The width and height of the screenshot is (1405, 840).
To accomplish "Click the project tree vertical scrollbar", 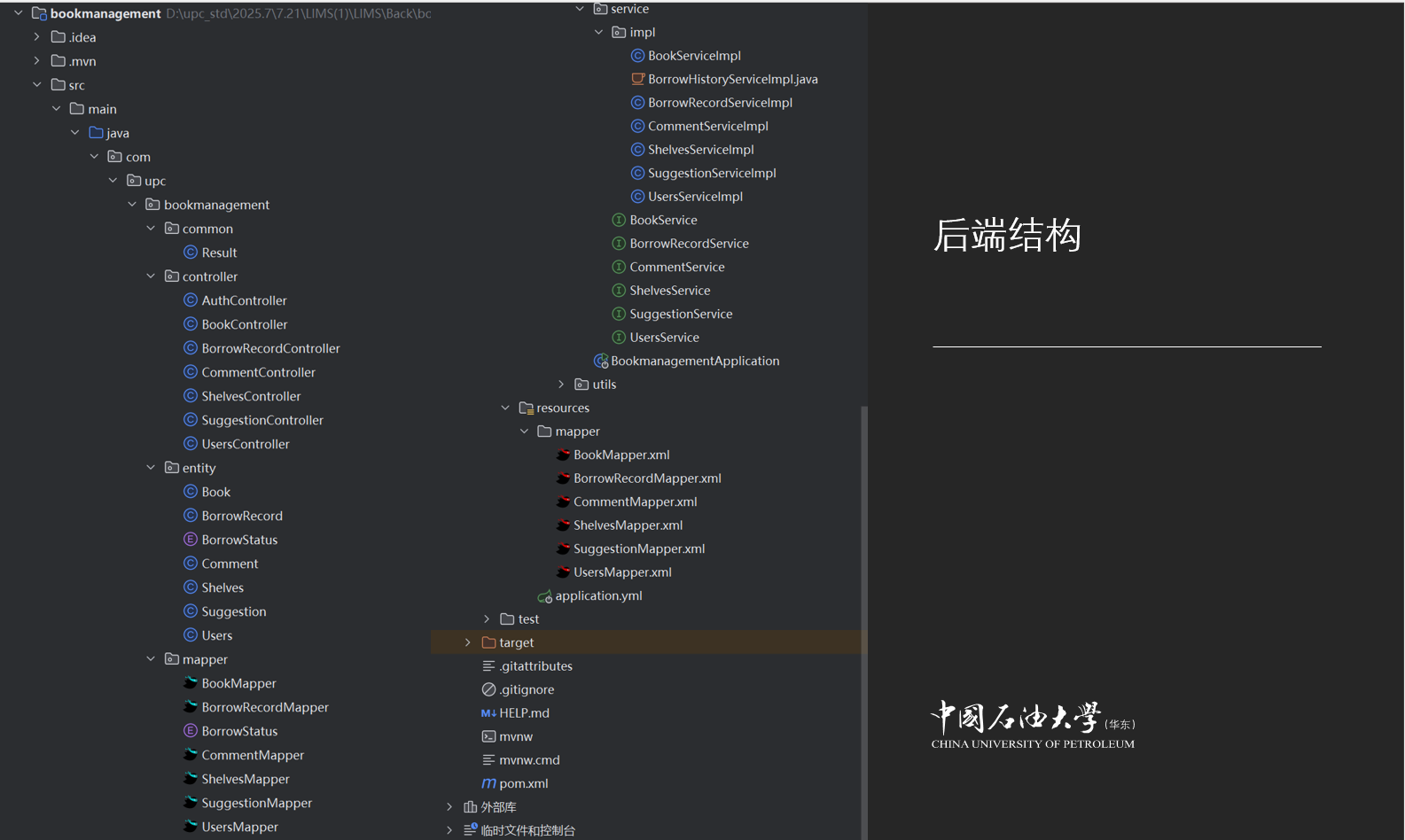I will tap(864, 620).
